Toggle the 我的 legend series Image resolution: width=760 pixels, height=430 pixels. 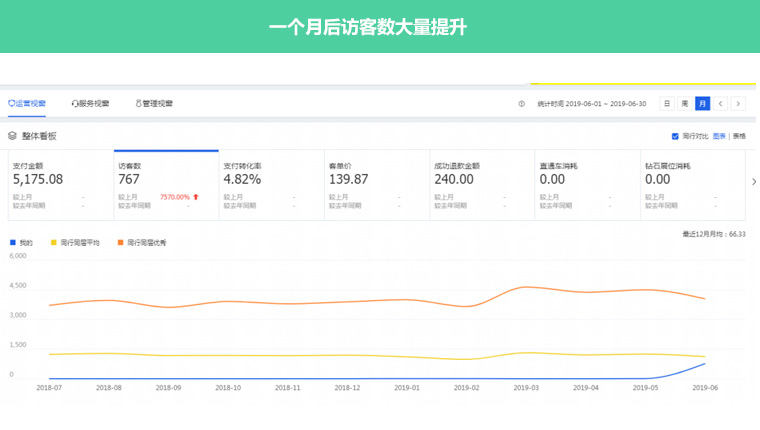[21, 243]
